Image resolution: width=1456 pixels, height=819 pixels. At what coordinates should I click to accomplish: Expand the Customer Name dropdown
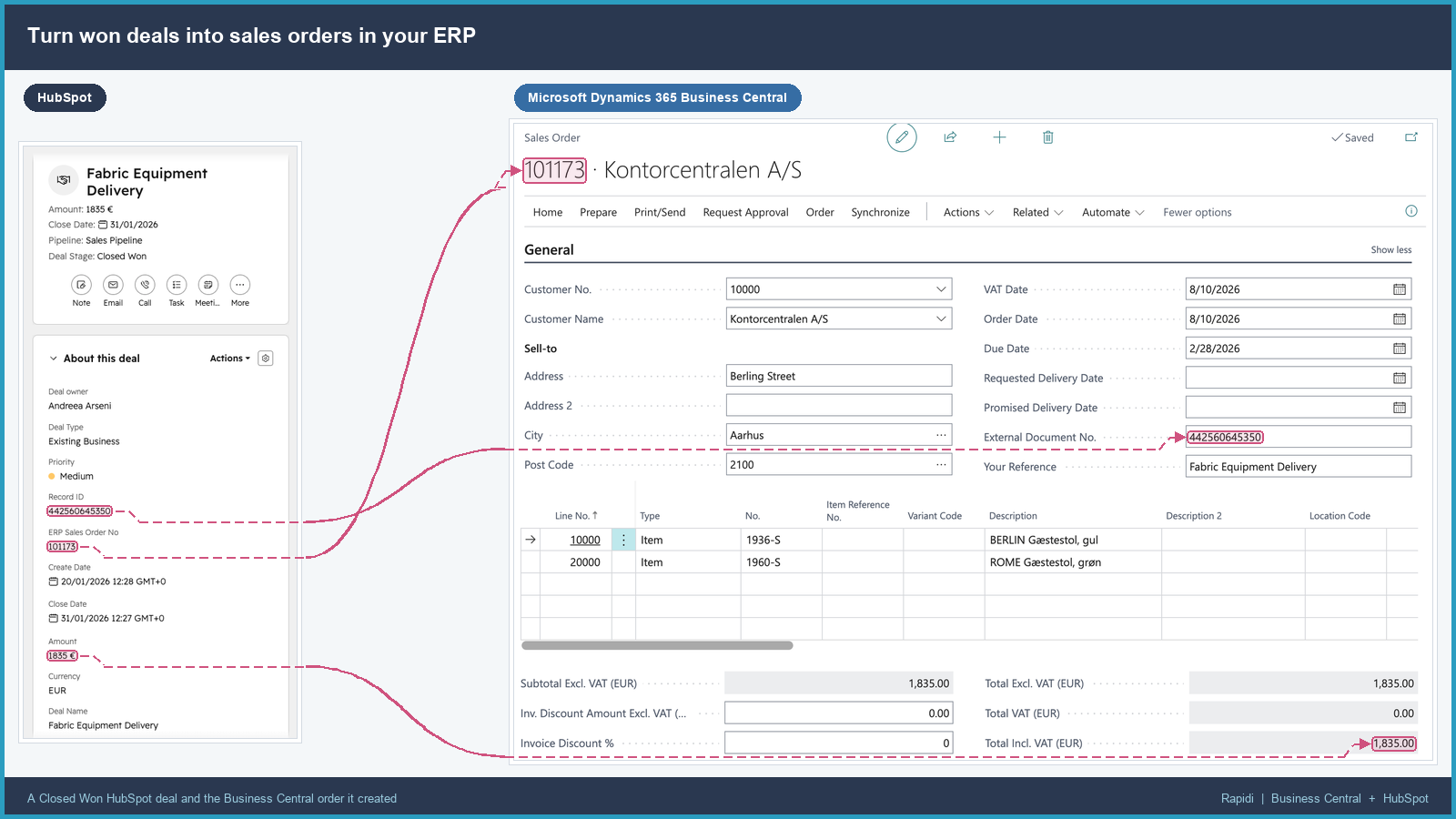(x=941, y=319)
